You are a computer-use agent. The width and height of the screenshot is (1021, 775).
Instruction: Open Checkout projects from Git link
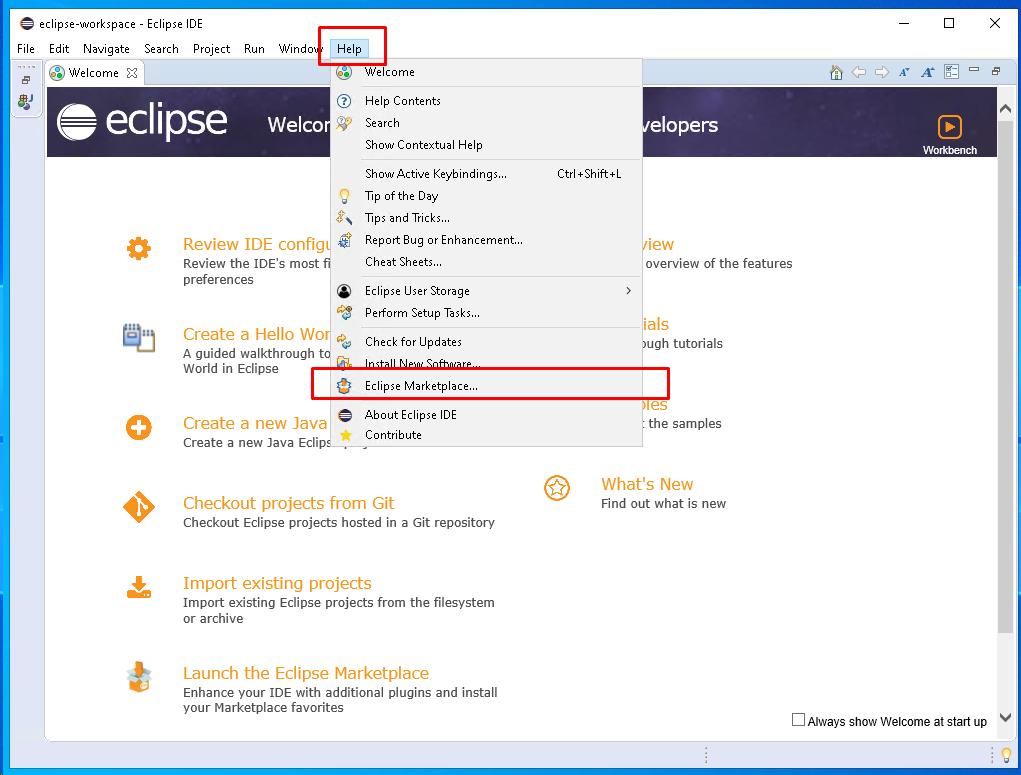(288, 503)
